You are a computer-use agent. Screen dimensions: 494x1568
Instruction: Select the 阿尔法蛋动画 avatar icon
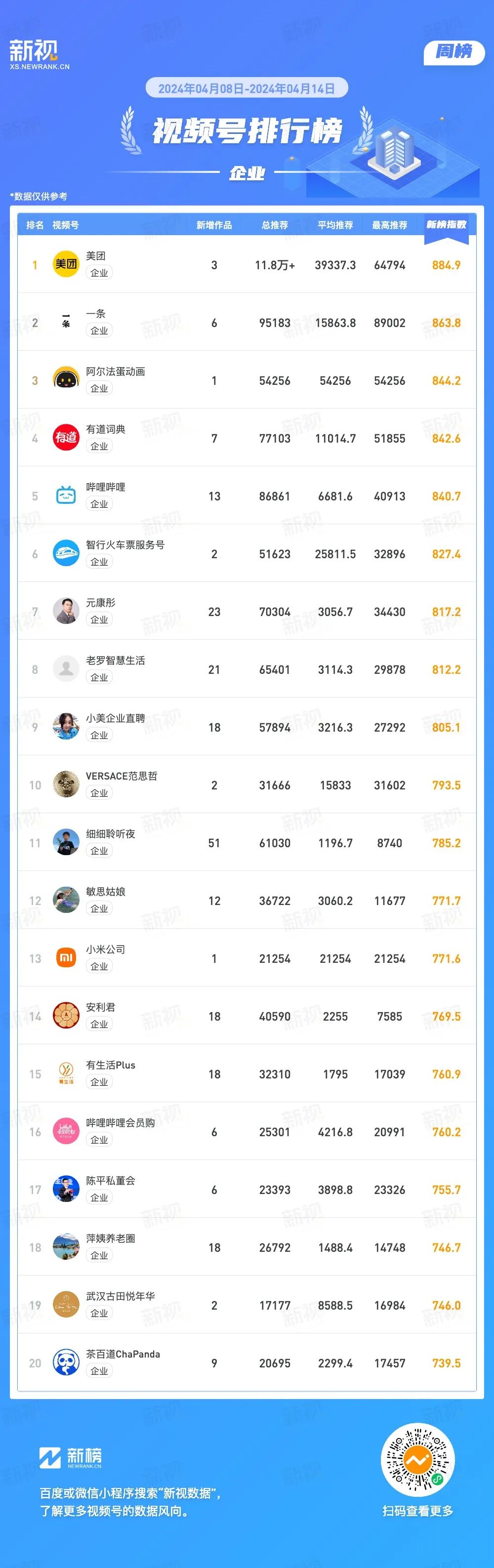66,380
